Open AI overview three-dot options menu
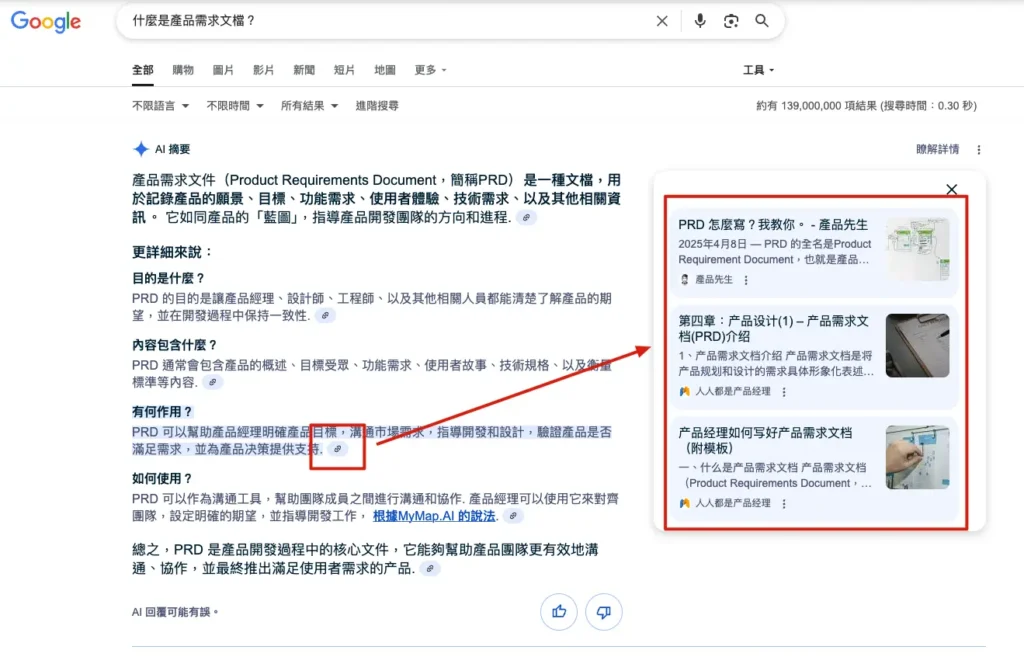Image resolution: width=1024 pixels, height=657 pixels. point(978,150)
